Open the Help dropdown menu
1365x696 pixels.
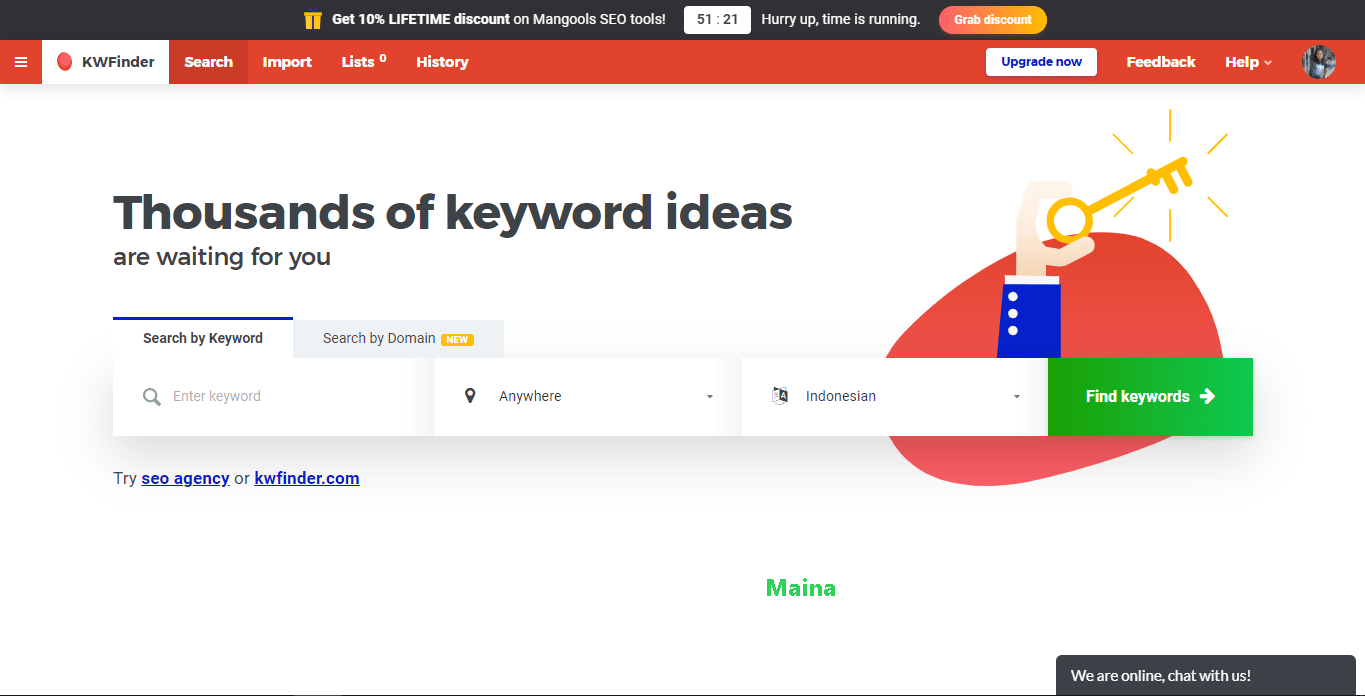click(1248, 62)
